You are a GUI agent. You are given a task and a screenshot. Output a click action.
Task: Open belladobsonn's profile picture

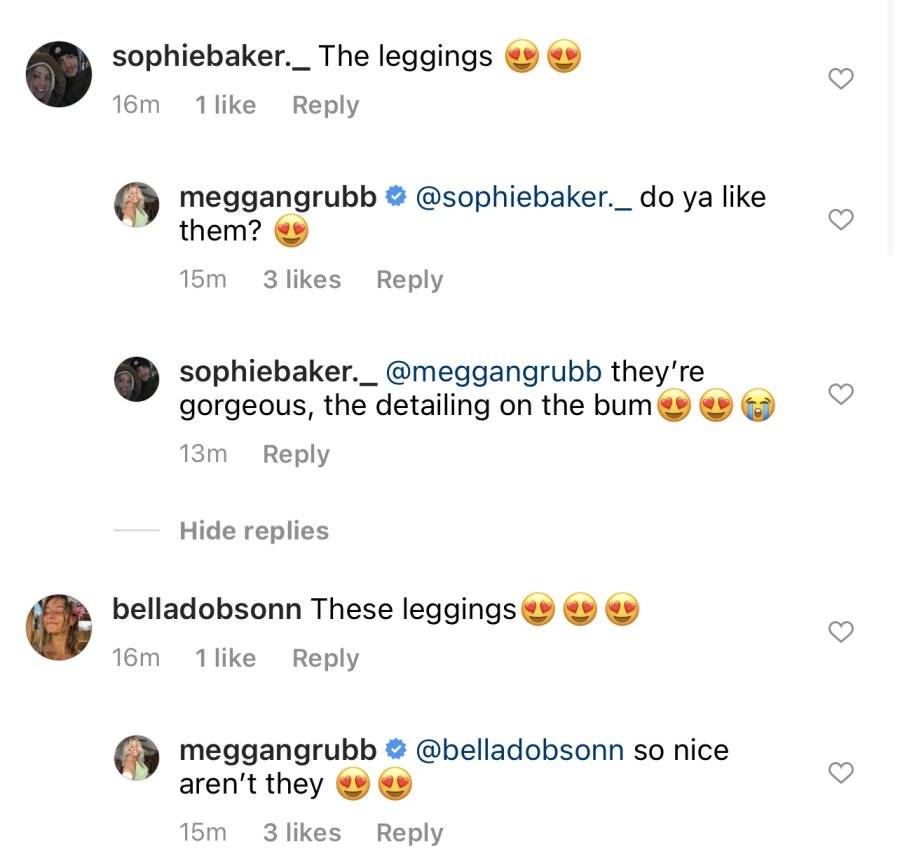[59, 627]
